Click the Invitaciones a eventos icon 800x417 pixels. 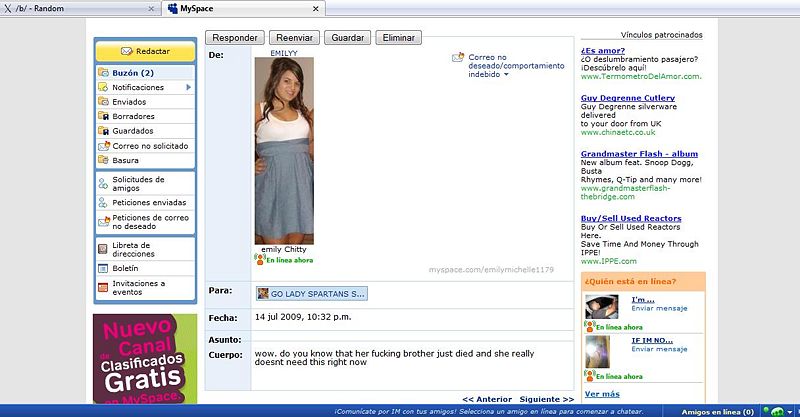pos(103,288)
